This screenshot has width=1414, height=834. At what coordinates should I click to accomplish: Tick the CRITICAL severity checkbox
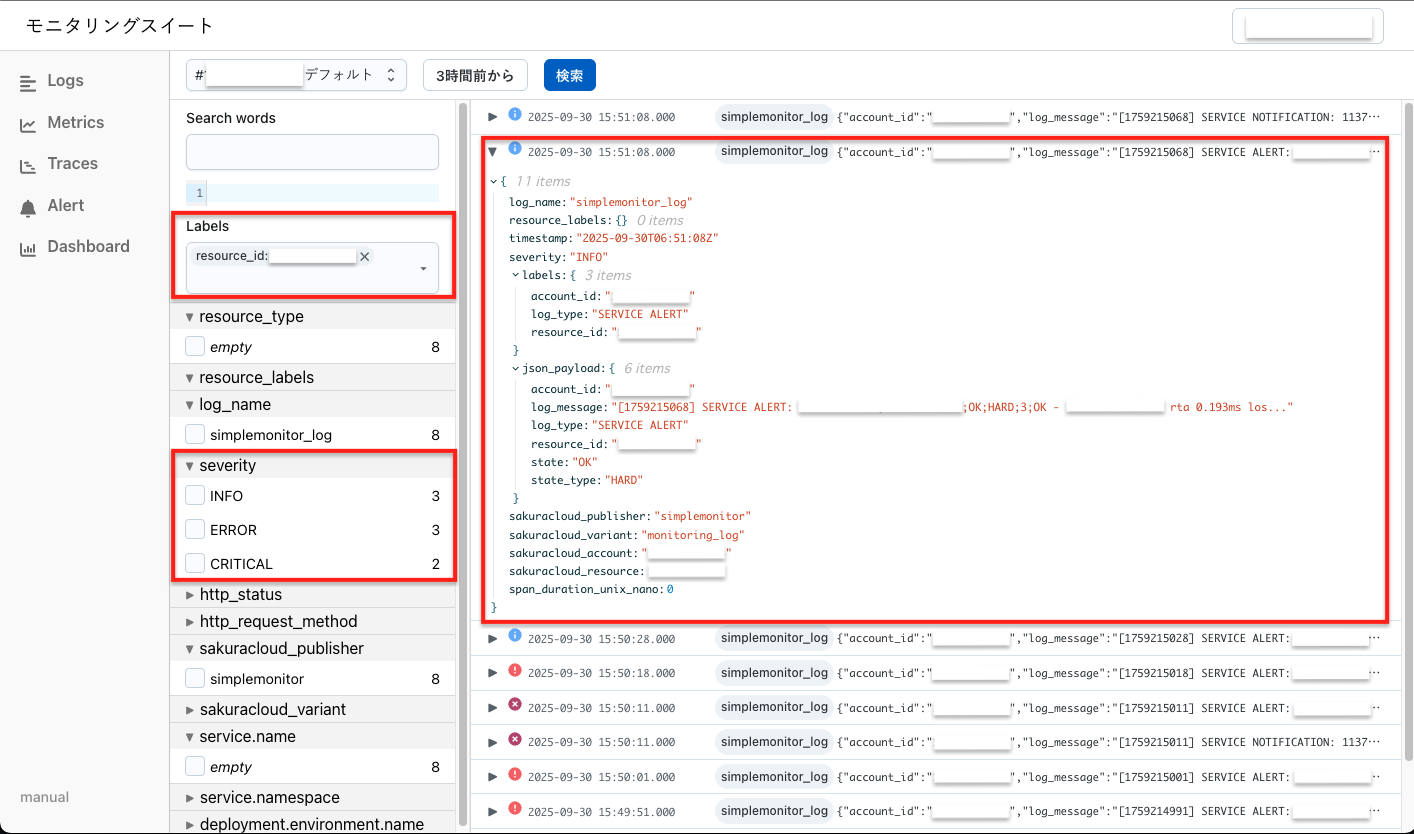click(195, 564)
